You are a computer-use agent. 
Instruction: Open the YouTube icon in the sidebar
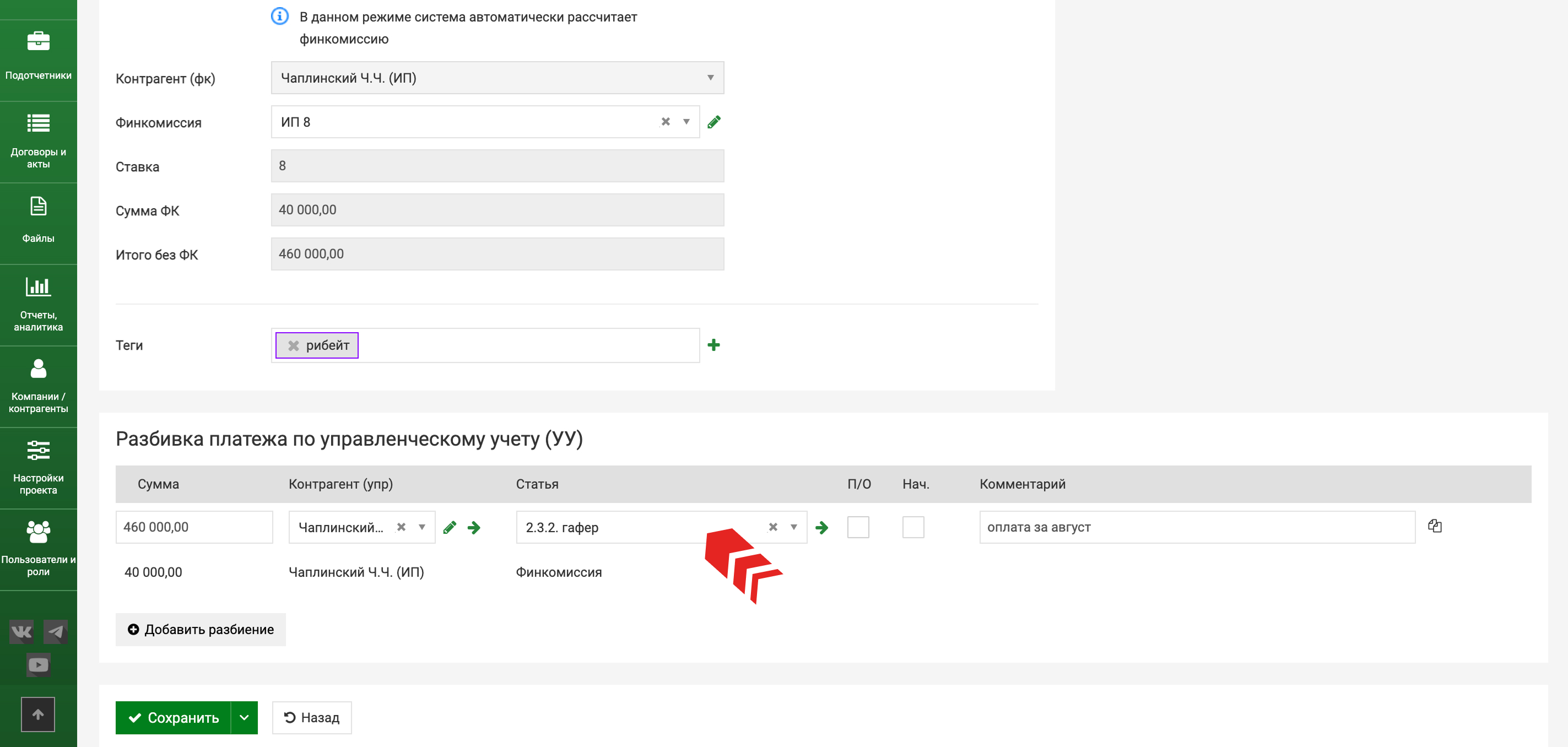tap(37, 664)
